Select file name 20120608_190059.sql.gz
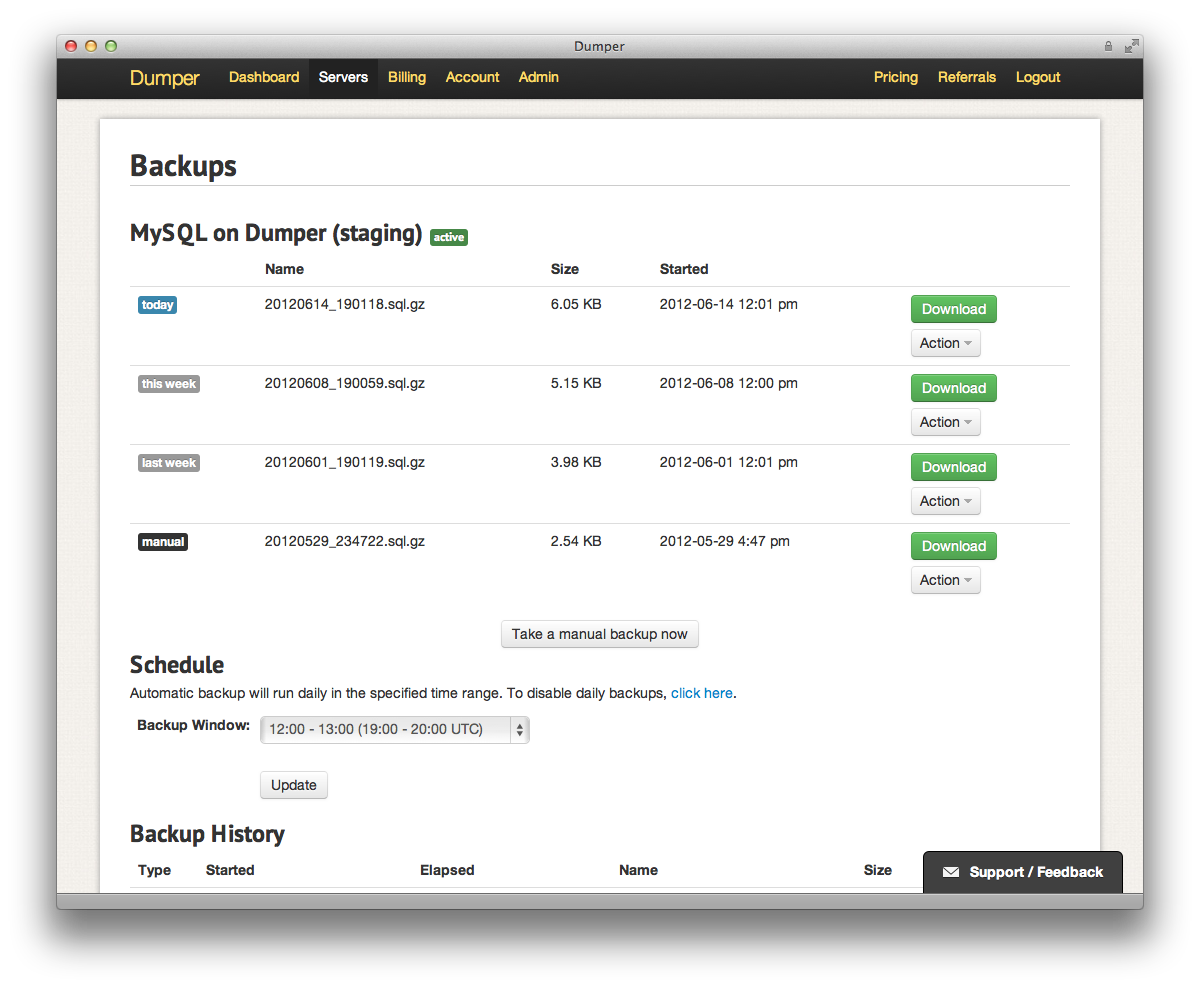 tap(345, 383)
